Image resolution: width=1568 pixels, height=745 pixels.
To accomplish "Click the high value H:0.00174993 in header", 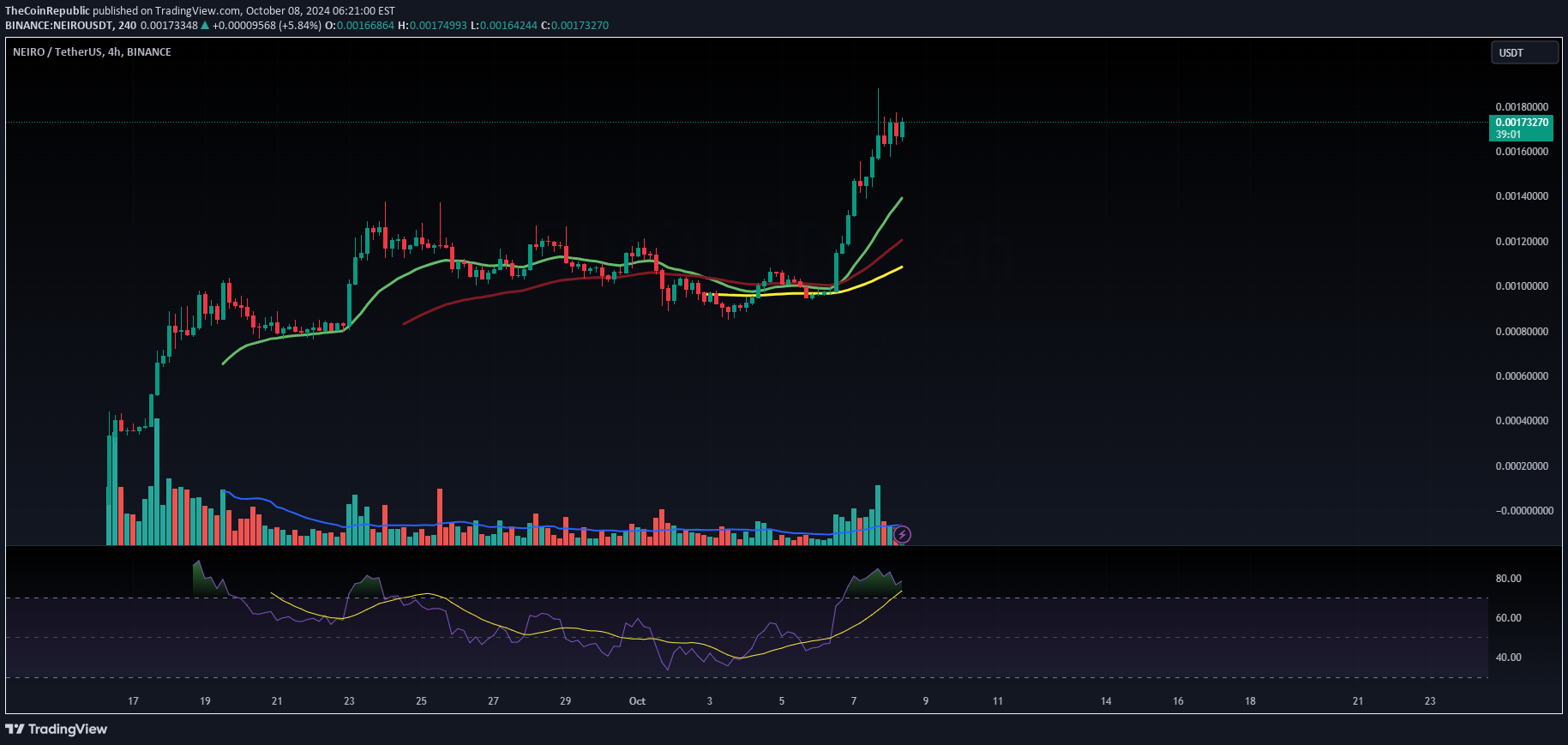I will point(433,26).
